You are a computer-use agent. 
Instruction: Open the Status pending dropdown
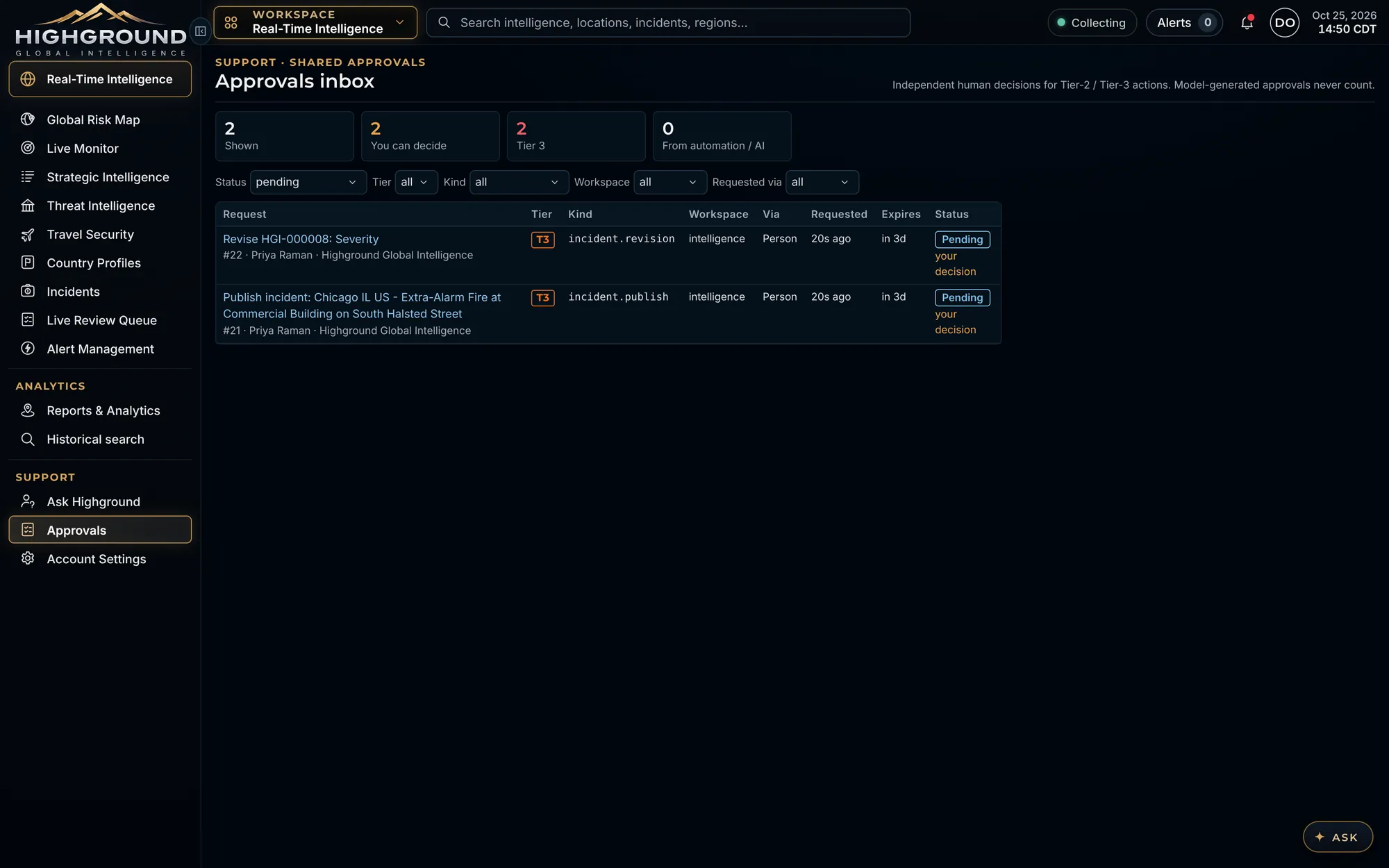pos(308,182)
